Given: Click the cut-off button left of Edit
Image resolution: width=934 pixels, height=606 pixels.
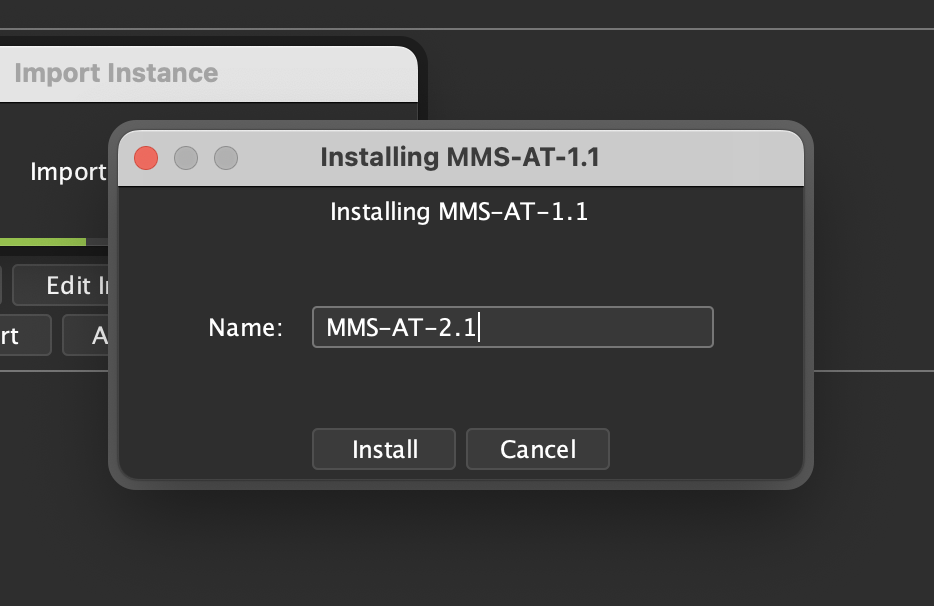Looking at the screenshot, I should pyautogui.click(x=0, y=286).
